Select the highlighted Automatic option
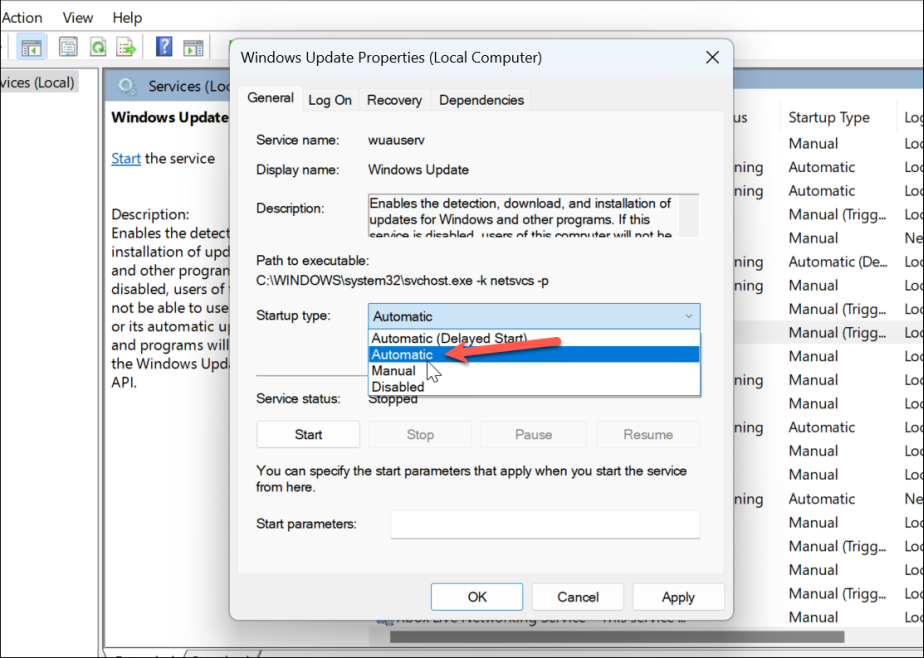Screen dimensions: 924x658 pos(534,355)
